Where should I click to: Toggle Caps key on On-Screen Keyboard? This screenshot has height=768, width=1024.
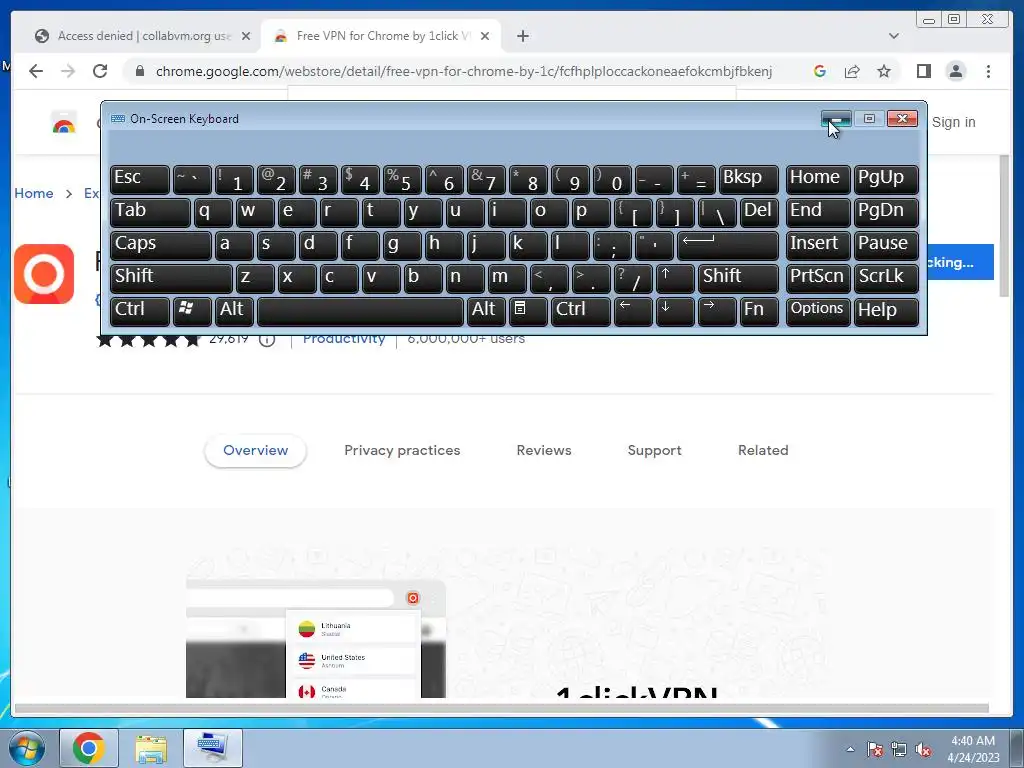coord(161,245)
